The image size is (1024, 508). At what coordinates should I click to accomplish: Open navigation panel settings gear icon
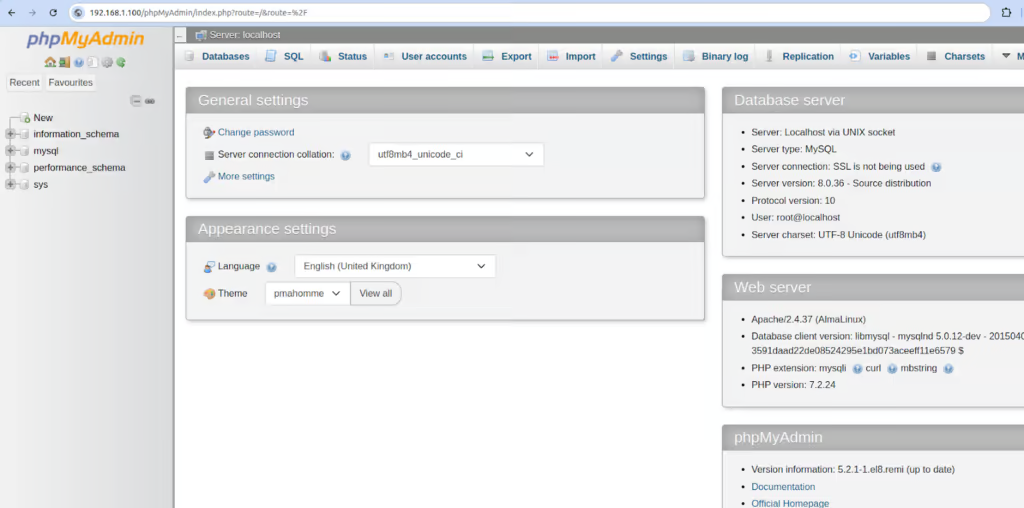coord(107,62)
